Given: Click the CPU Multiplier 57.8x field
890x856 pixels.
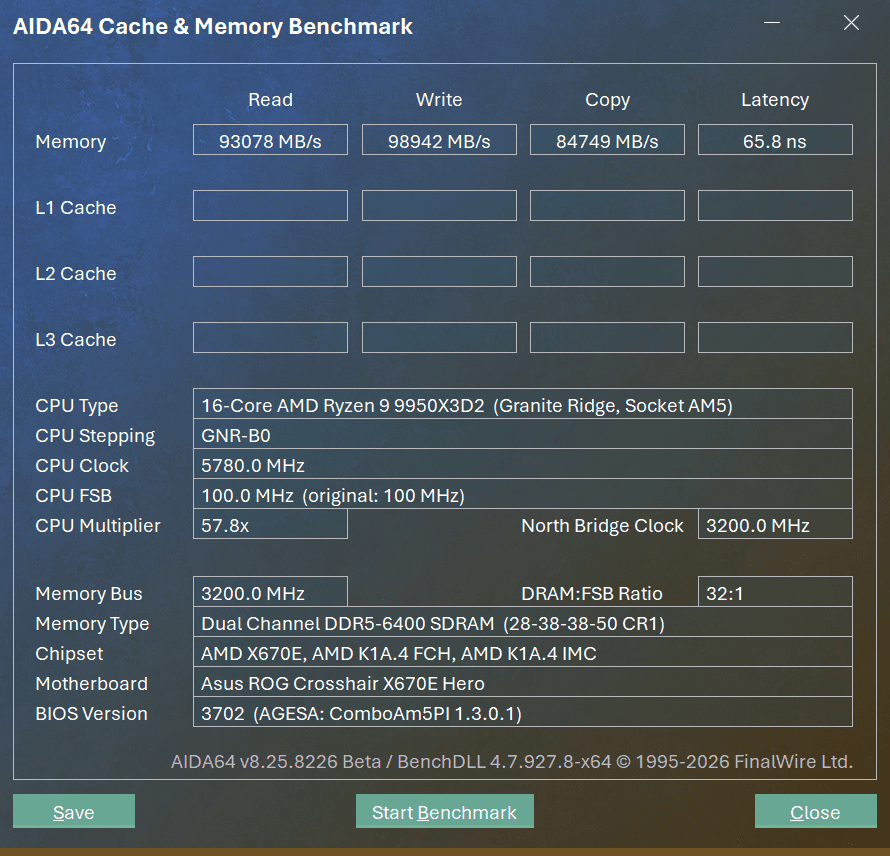Looking at the screenshot, I should click(x=270, y=525).
